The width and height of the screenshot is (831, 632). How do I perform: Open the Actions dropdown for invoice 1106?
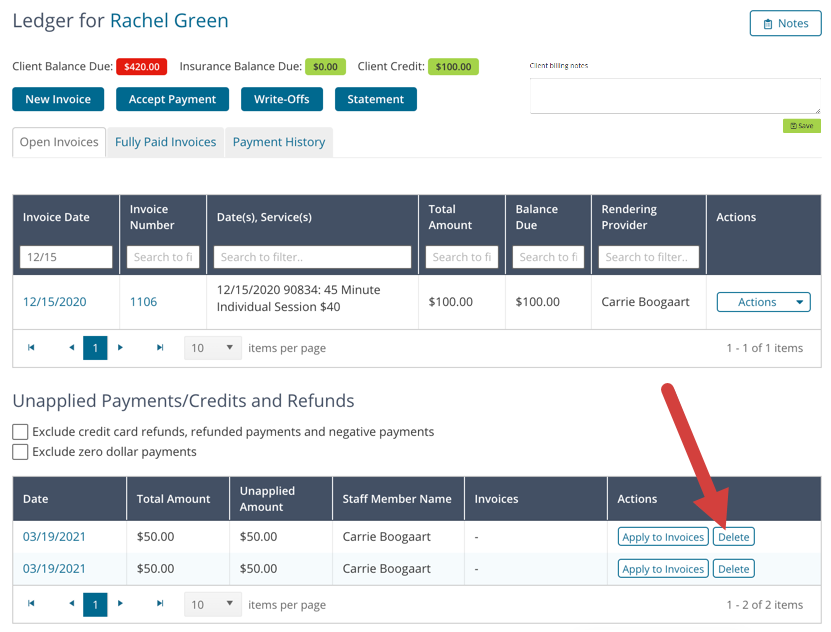763,301
